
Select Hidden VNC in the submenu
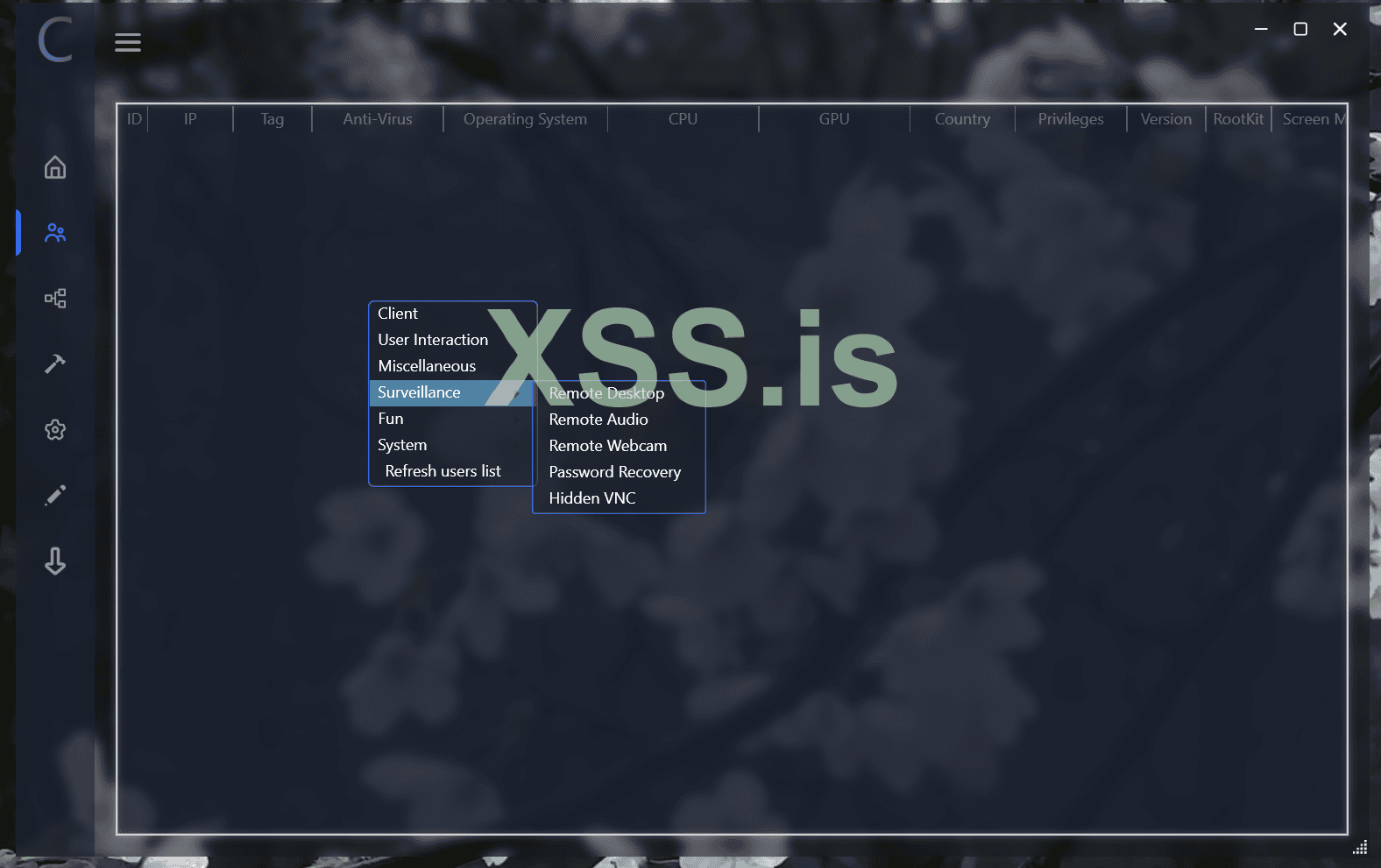(x=619, y=498)
